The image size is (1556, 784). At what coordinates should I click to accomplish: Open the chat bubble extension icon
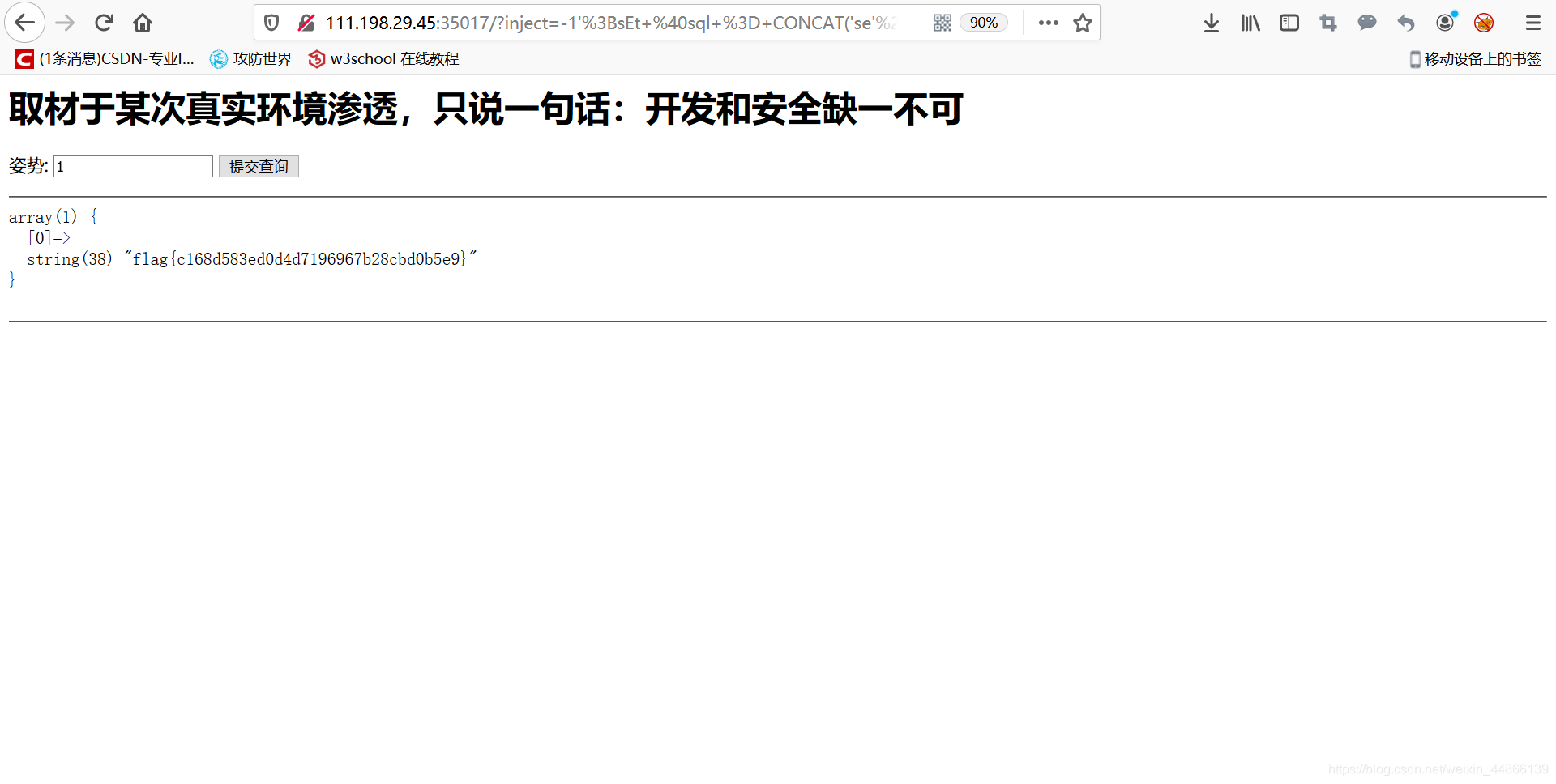[x=1366, y=23]
